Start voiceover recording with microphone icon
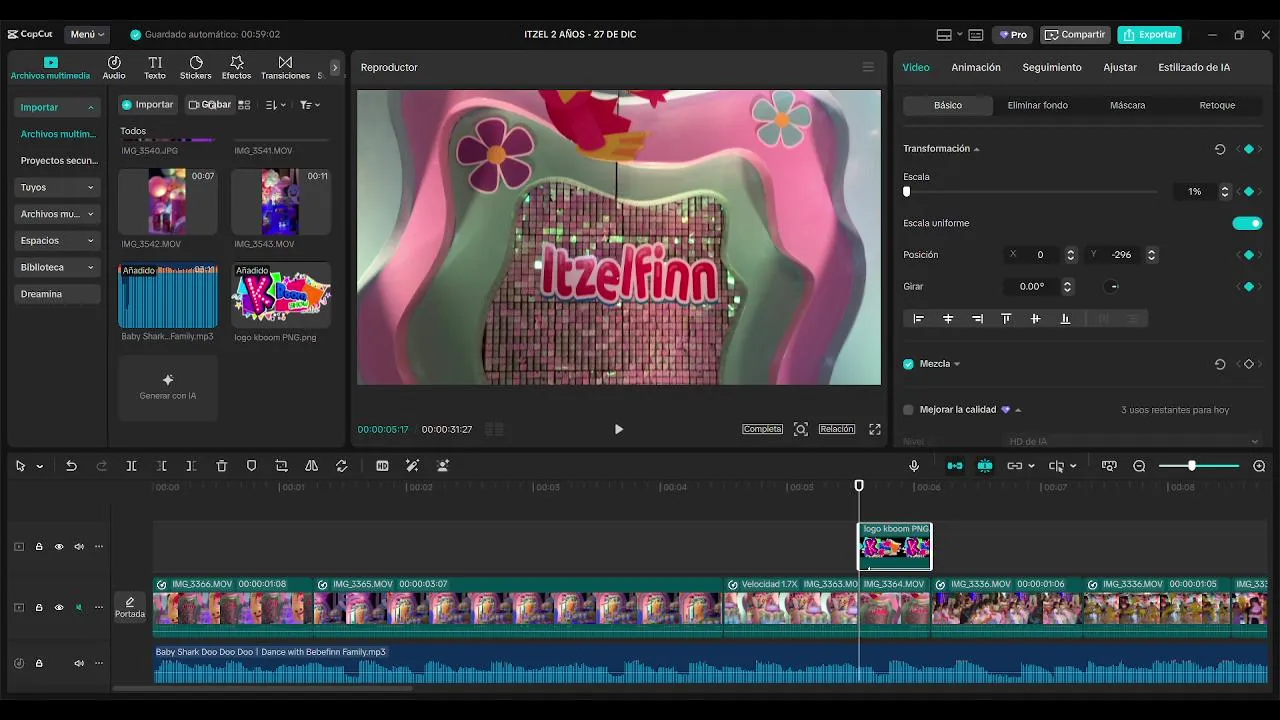1280x720 pixels. pos(914,466)
